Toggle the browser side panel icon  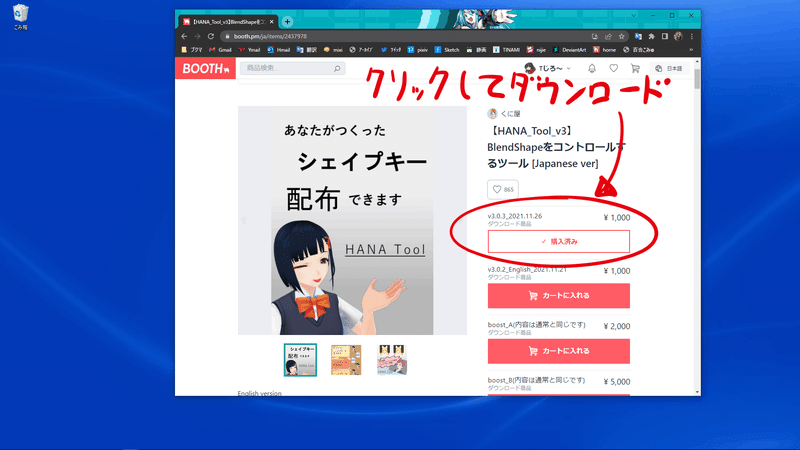tap(665, 36)
